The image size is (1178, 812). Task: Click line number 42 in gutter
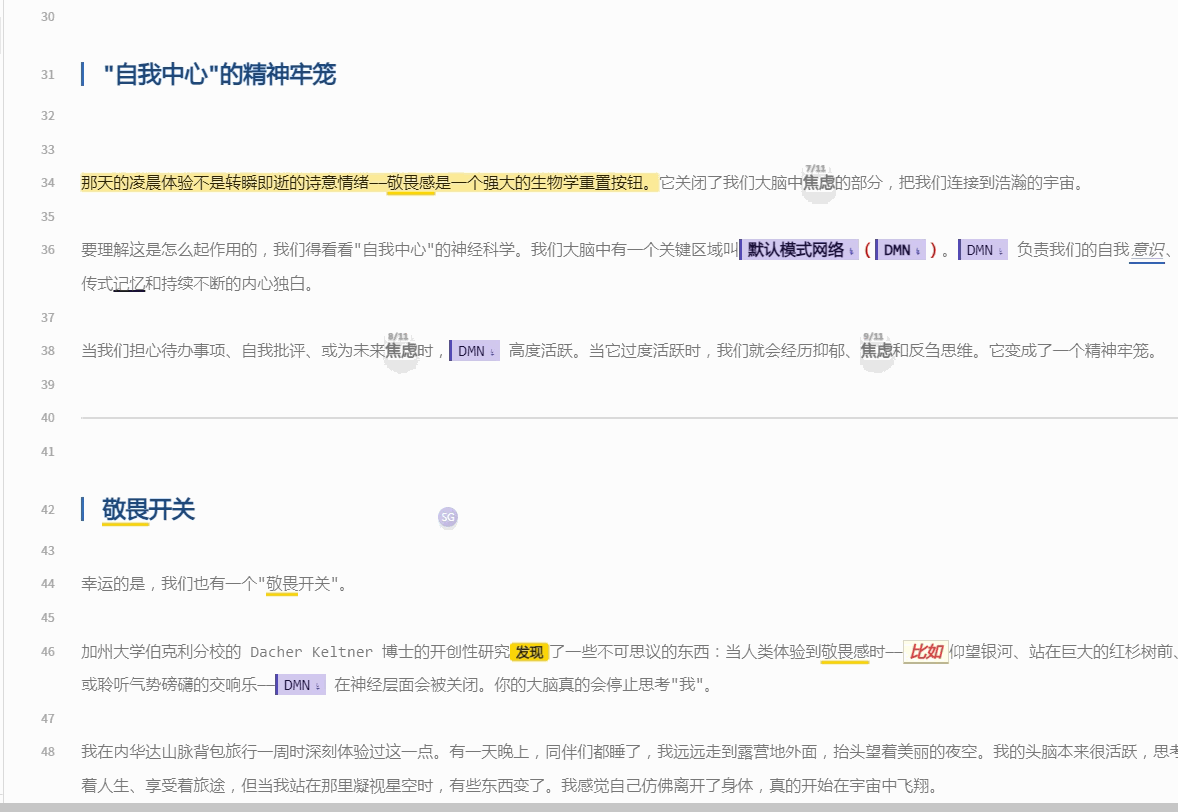[48, 509]
